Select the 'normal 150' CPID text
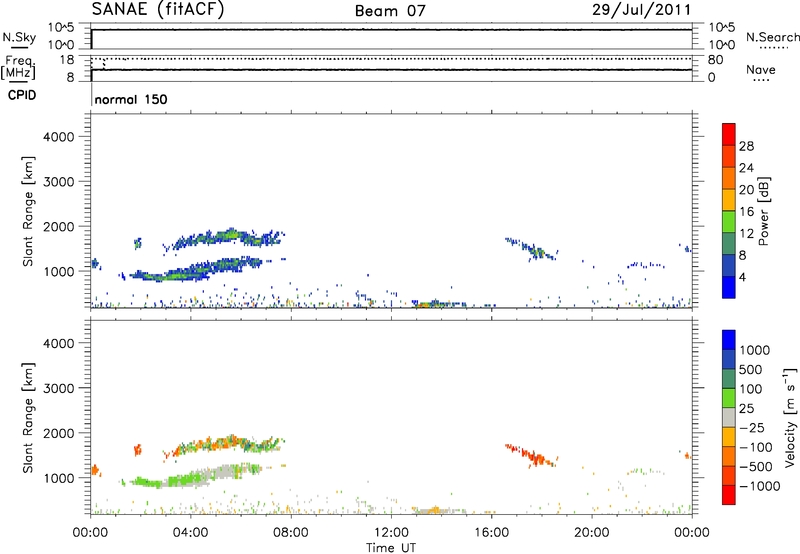This screenshot has height=554, width=800. [131, 99]
